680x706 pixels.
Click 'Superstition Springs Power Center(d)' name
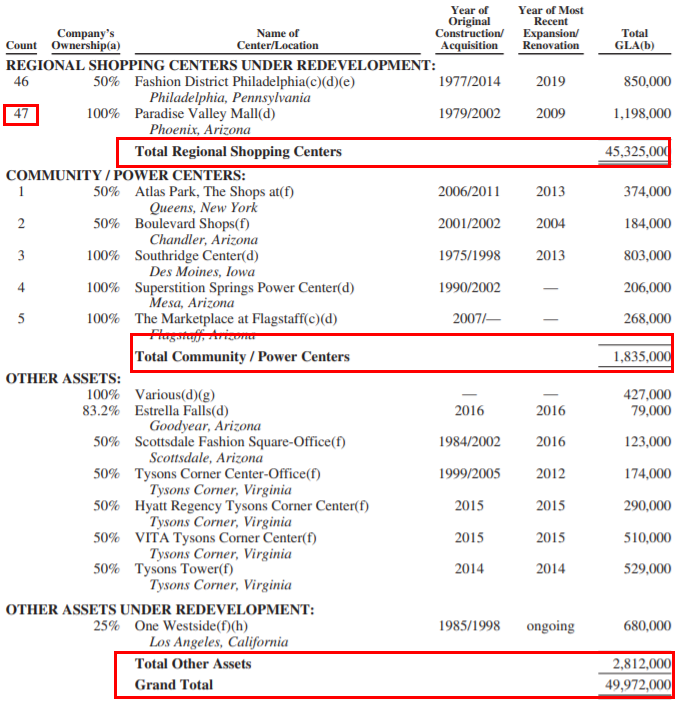coord(245,288)
